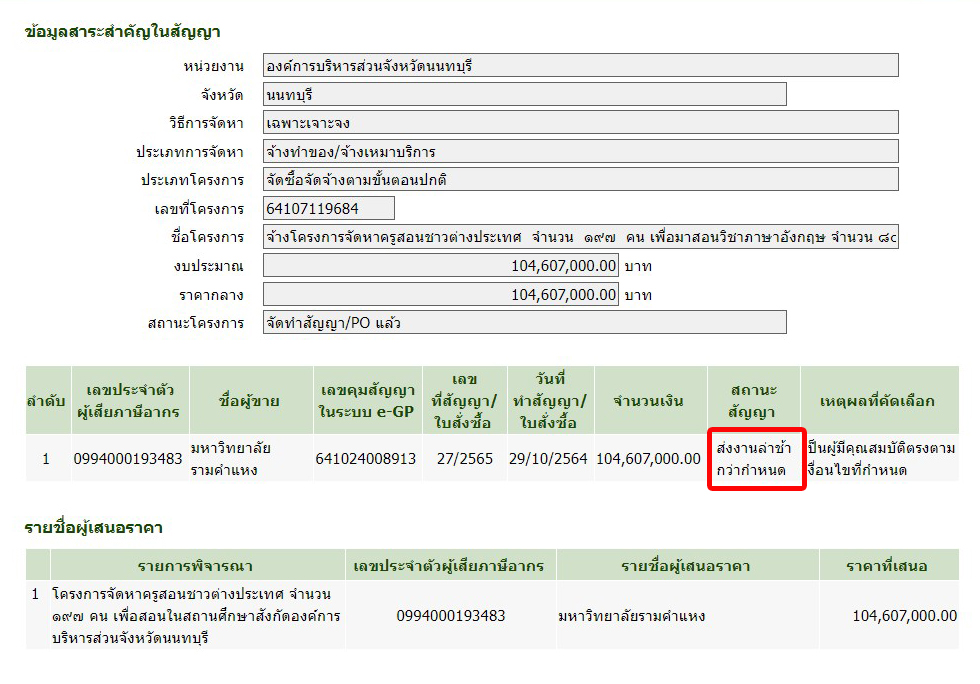Click the งบประมาณ budget amount field
The width and height of the screenshot is (980, 684).
click(x=441, y=266)
